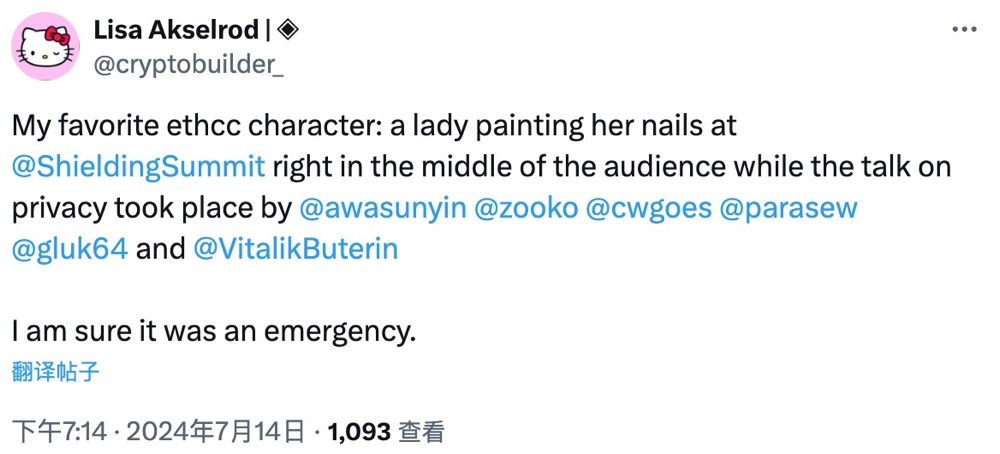Click the 2024年7月14日 post date
The width and height of the screenshot is (1000, 454).
(215, 432)
